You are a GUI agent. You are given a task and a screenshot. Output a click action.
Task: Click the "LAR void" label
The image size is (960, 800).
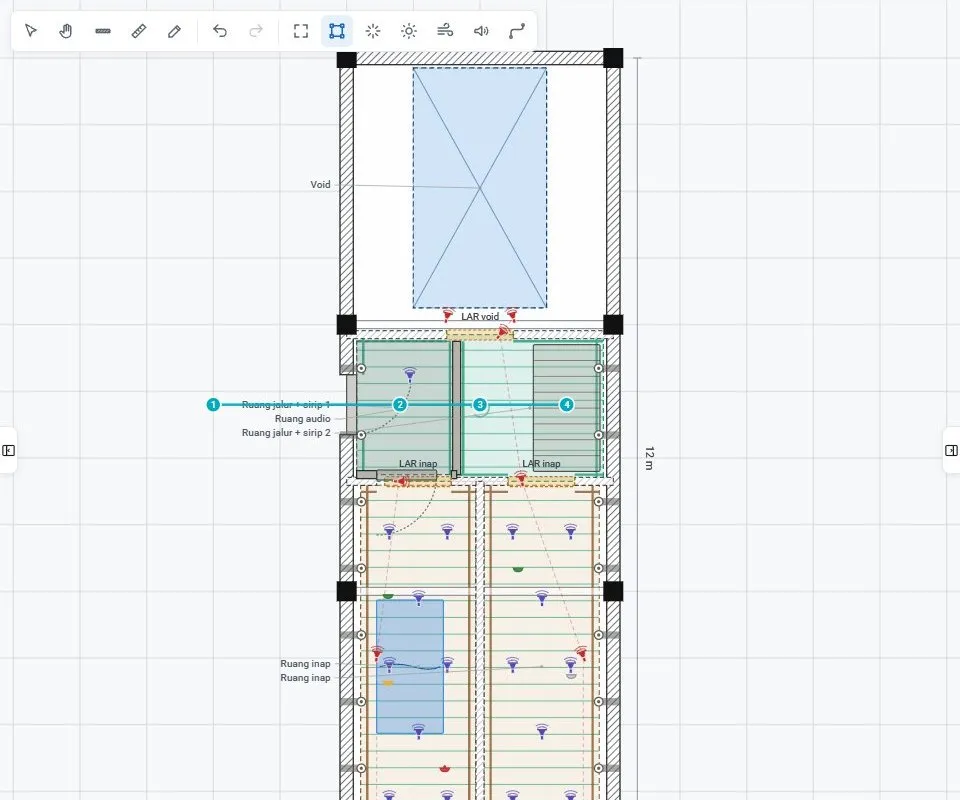480,316
